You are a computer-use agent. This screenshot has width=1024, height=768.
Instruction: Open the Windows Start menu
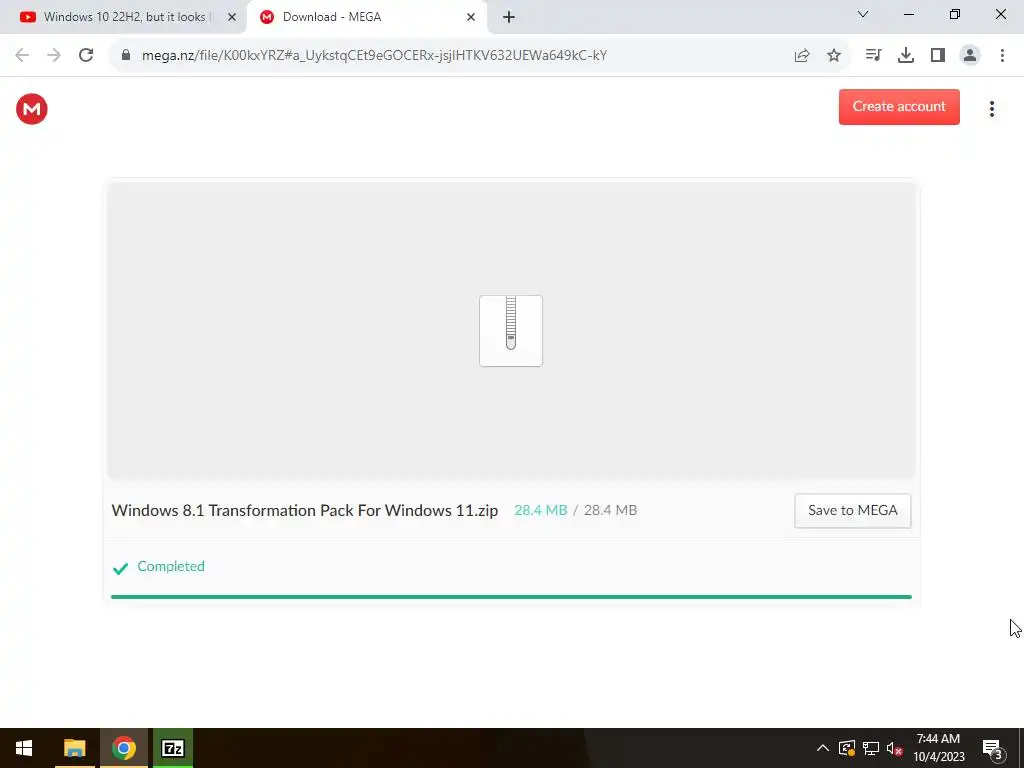24,748
